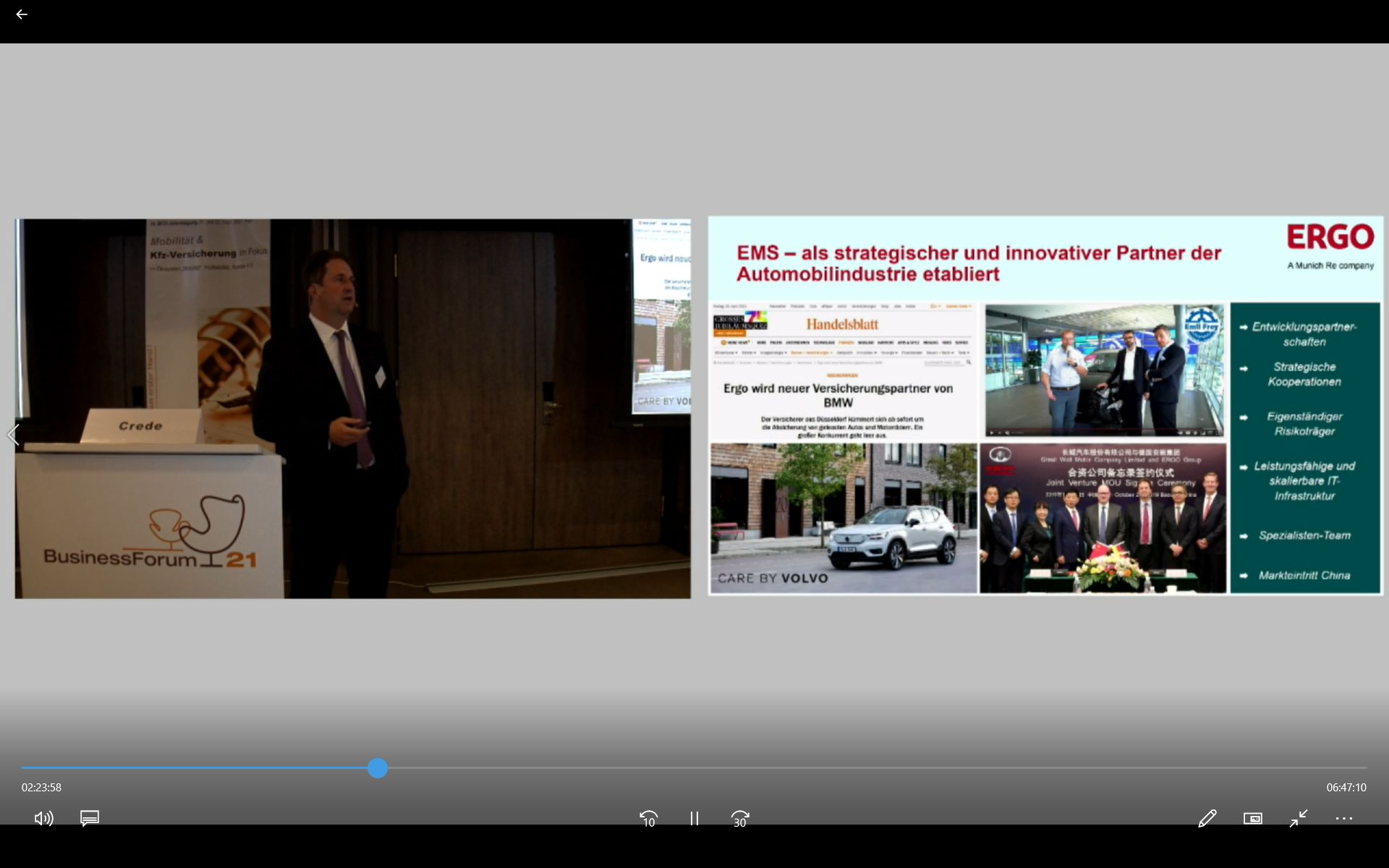Open the volume control
This screenshot has height=868, width=1389.
tap(43, 818)
